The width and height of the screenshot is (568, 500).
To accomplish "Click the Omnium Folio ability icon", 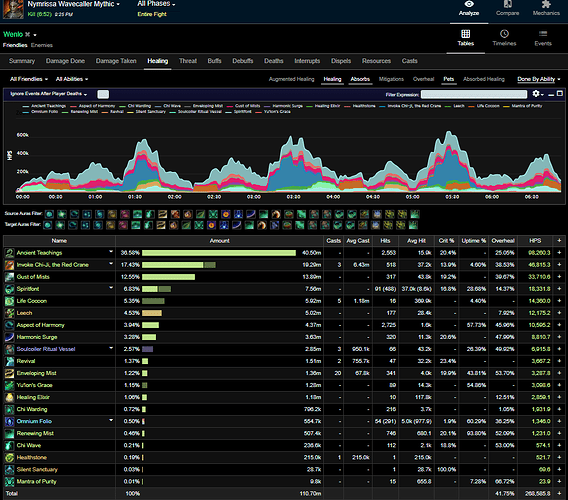I will [9, 421].
